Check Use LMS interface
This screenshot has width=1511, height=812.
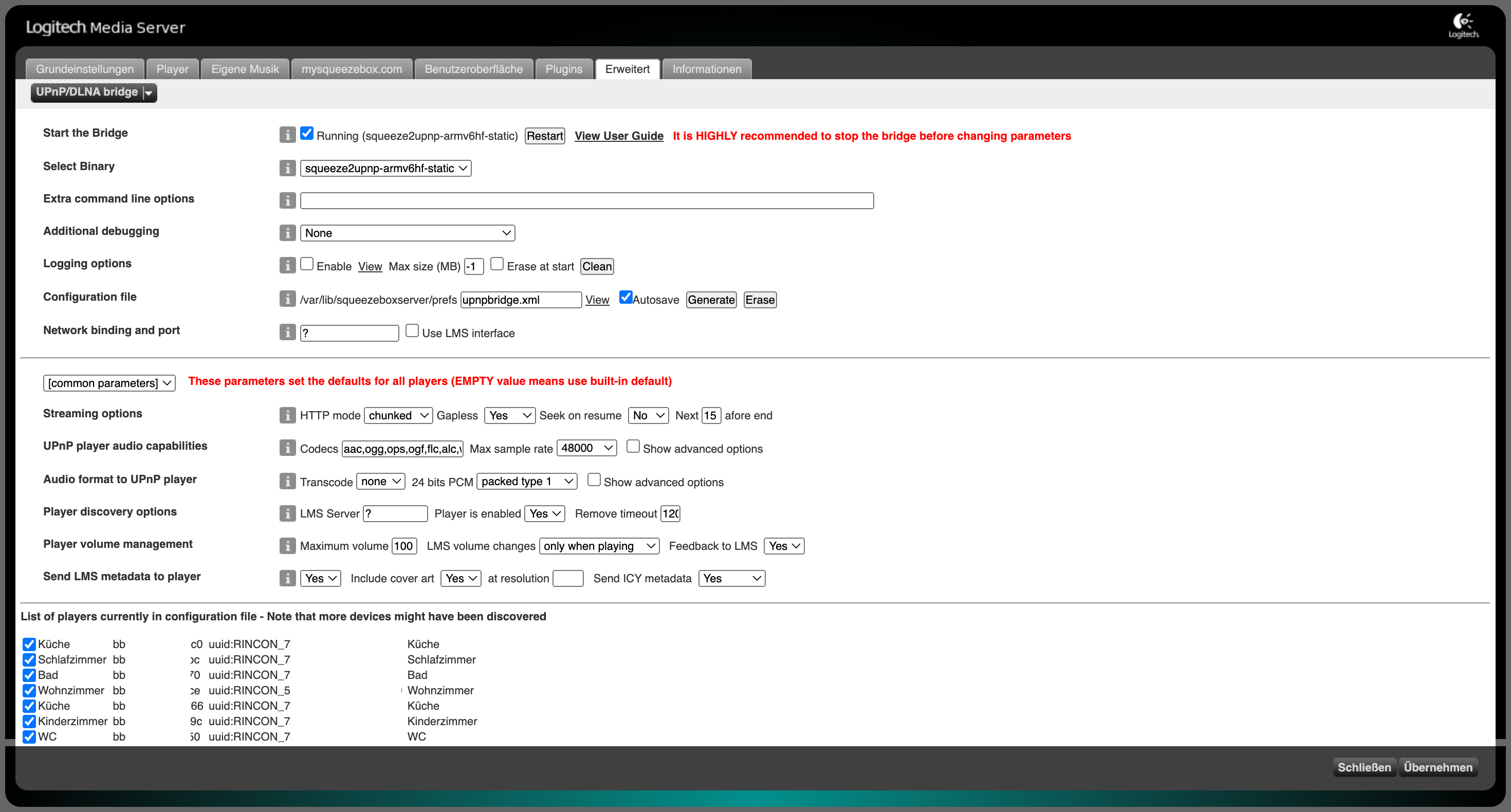(x=412, y=331)
